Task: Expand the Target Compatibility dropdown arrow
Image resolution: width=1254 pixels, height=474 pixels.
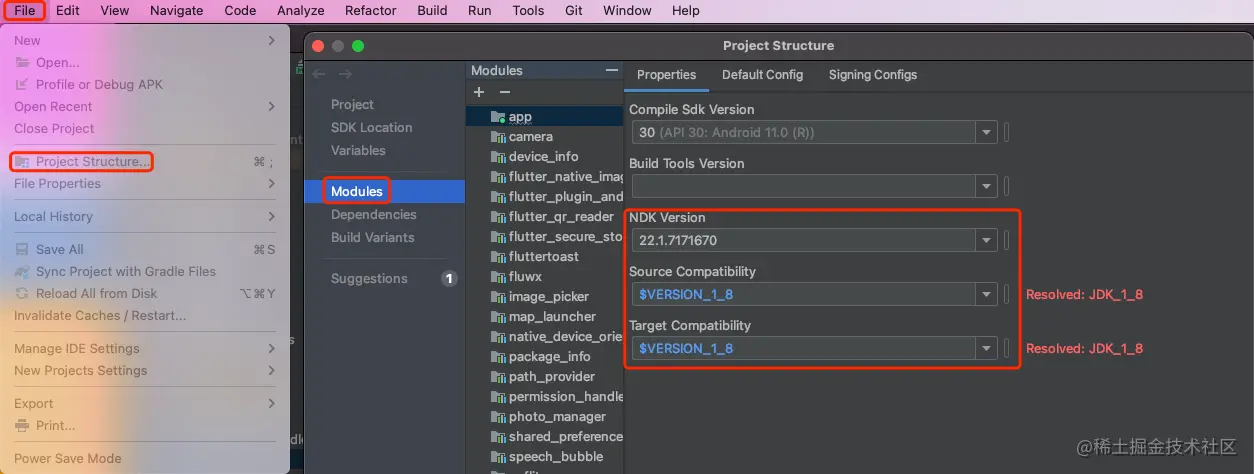Action: point(987,348)
